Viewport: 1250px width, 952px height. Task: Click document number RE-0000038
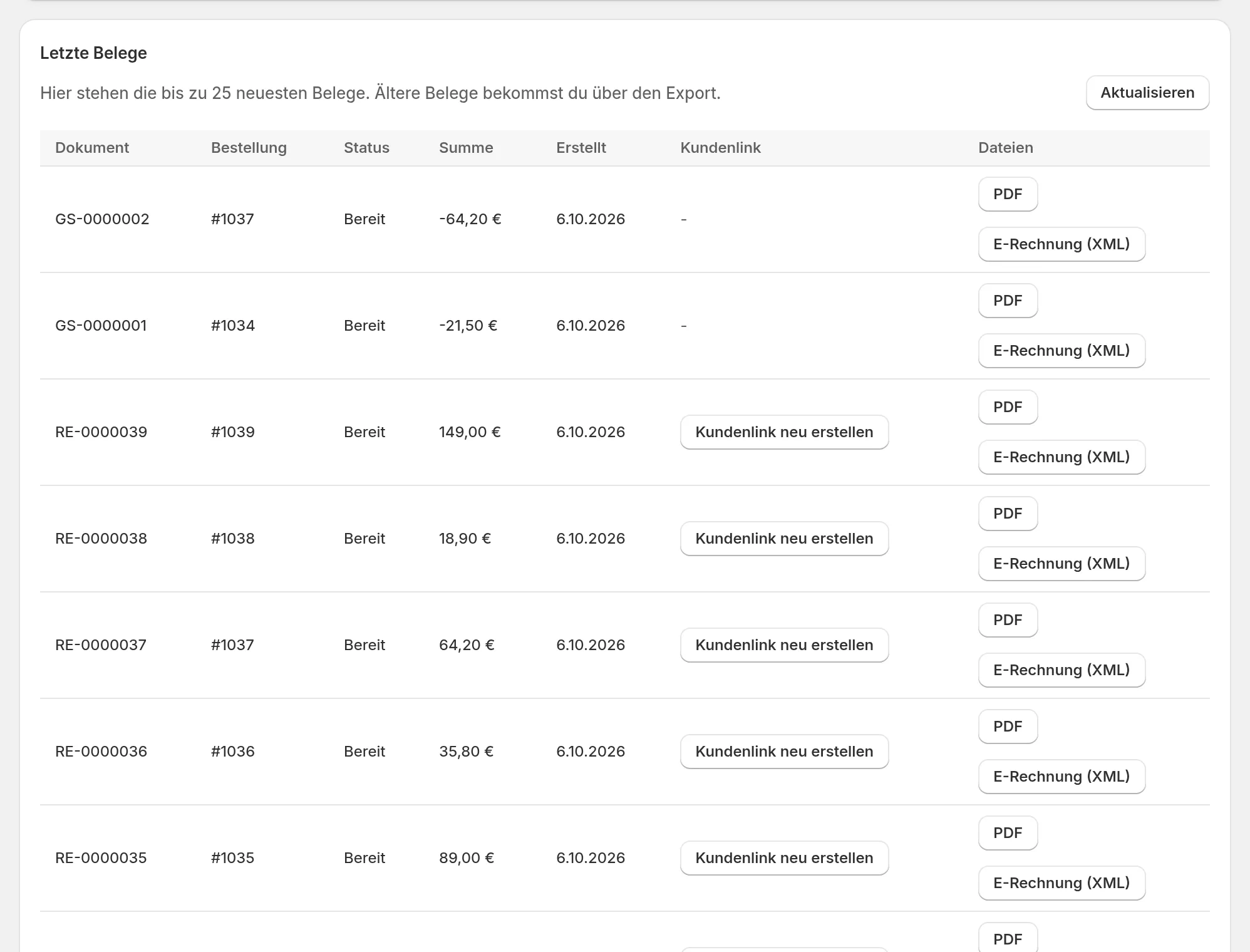click(101, 539)
